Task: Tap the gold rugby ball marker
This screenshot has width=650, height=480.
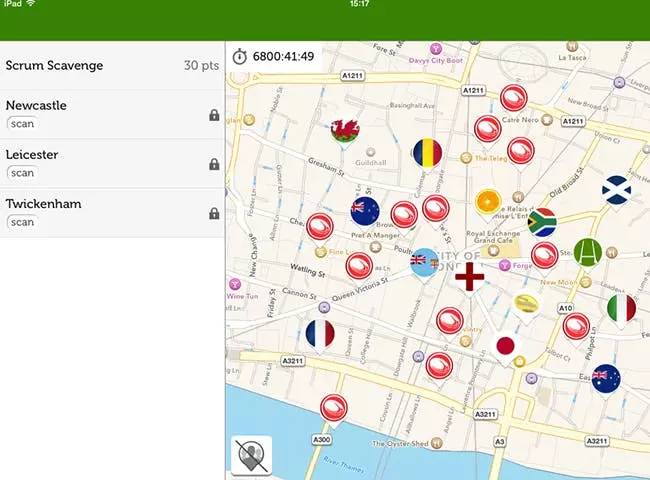Action: pyautogui.click(x=526, y=305)
